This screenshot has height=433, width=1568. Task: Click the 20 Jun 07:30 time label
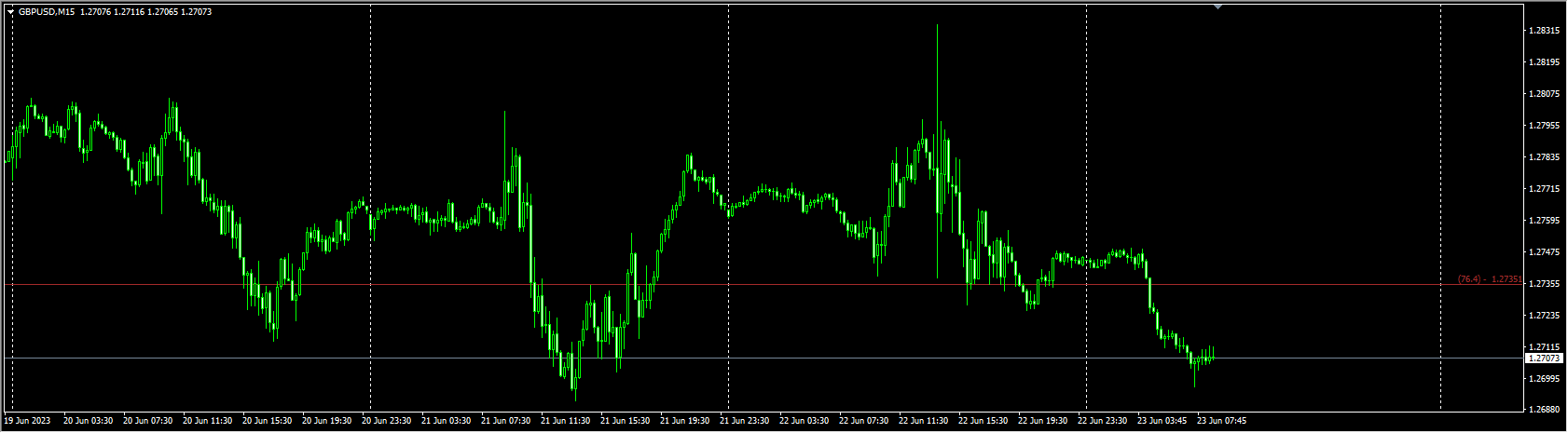pos(147,421)
